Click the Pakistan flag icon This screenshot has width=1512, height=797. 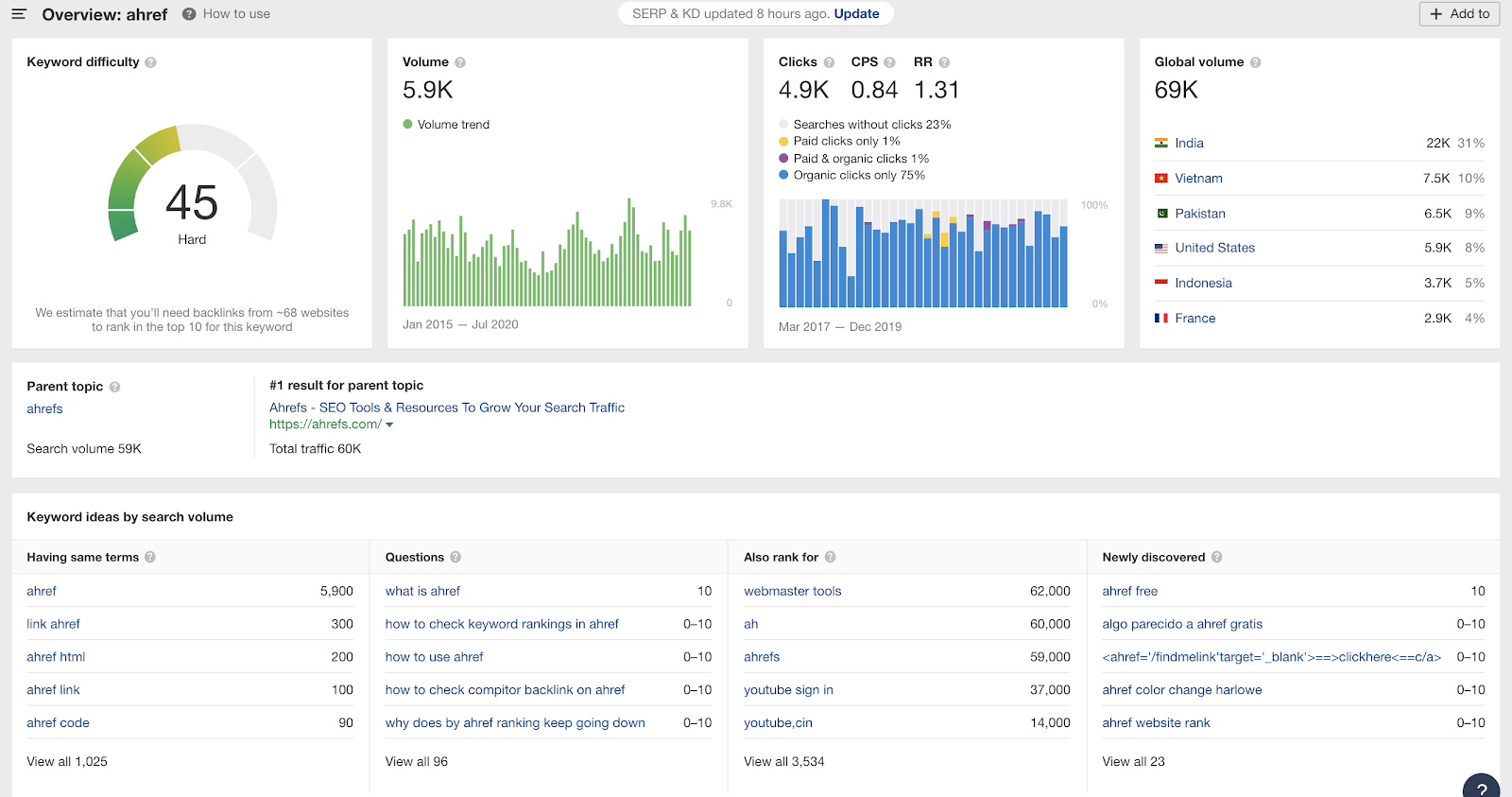click(x=1161, y=214)
